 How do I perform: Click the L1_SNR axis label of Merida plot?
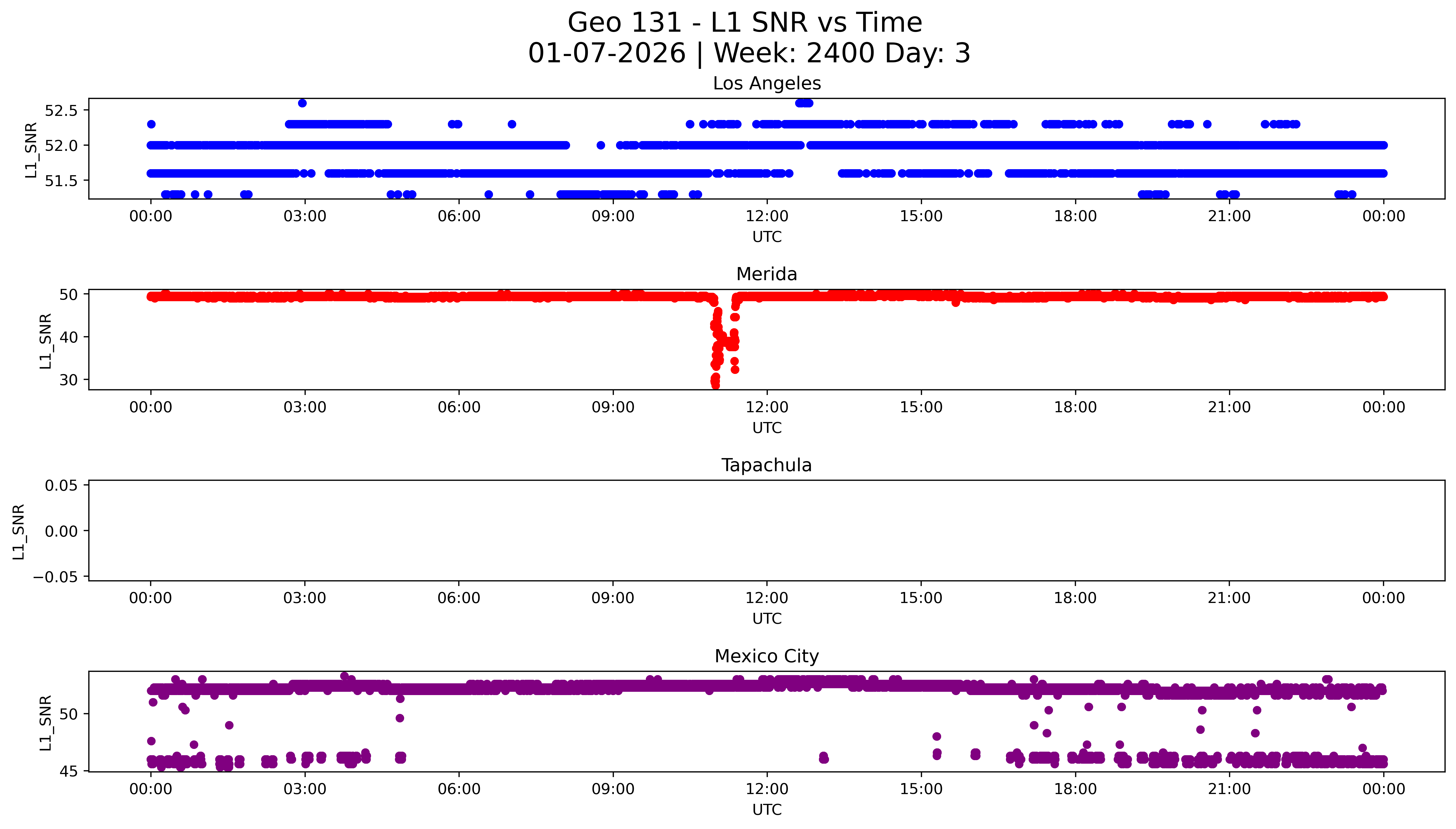(x=46, y=341)
